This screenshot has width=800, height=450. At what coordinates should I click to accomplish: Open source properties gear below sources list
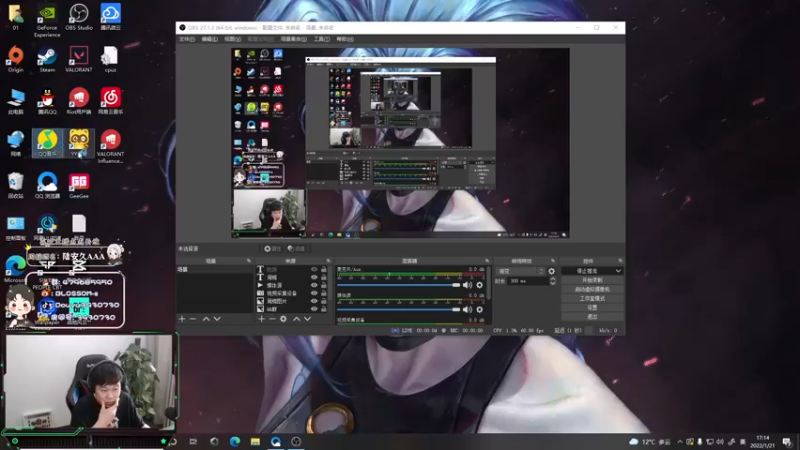coord(283,319)
